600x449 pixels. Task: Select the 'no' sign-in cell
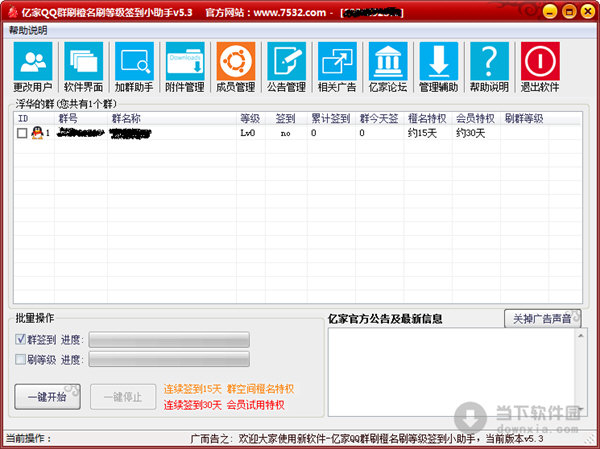pos(285,134)
